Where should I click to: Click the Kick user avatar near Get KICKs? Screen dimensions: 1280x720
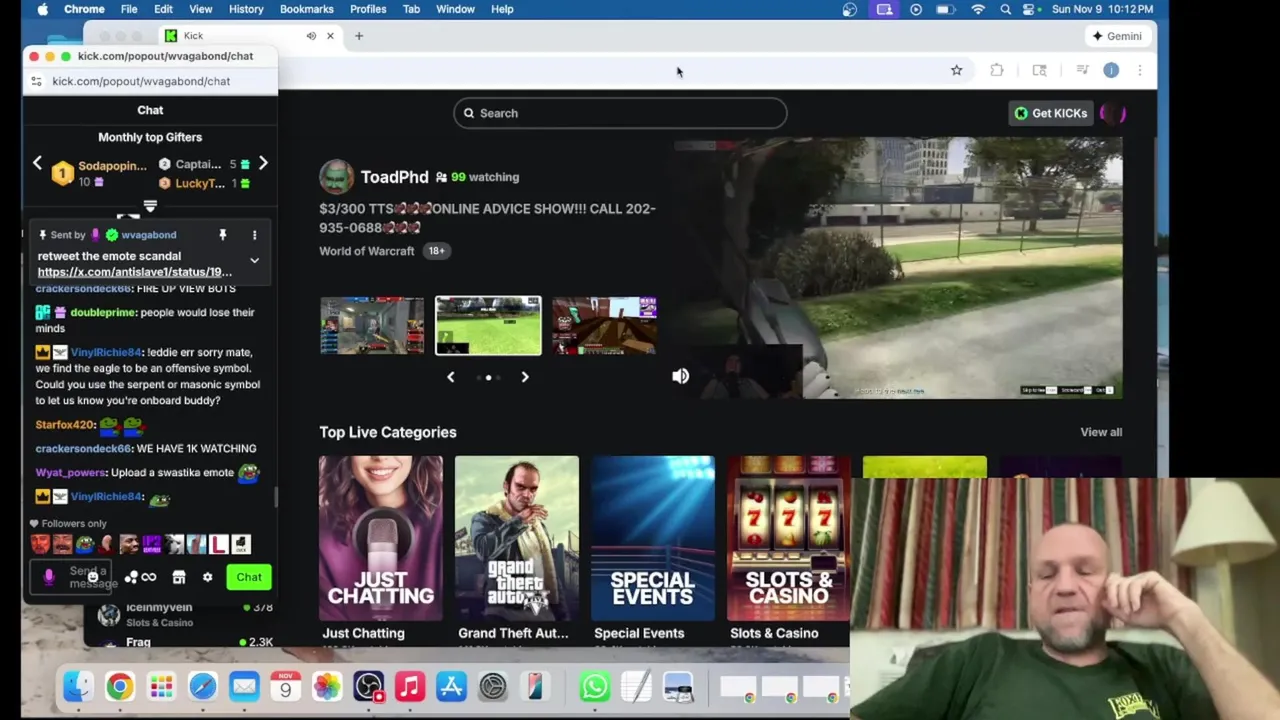click(x=1113, y=113)
